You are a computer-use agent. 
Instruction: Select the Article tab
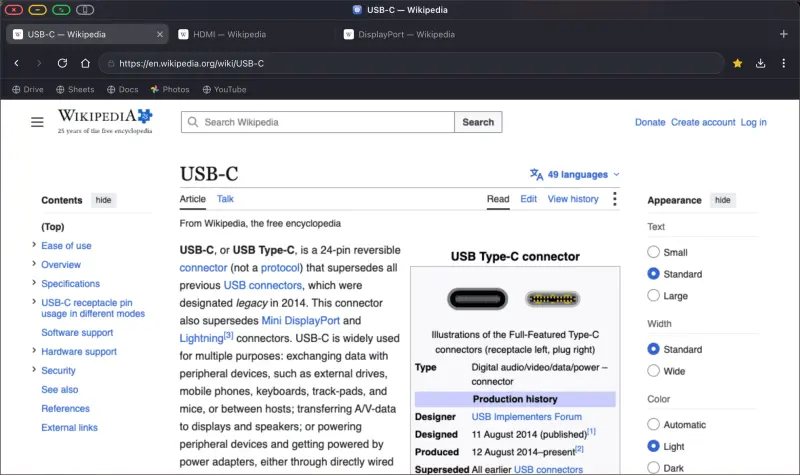click(192, 199)
